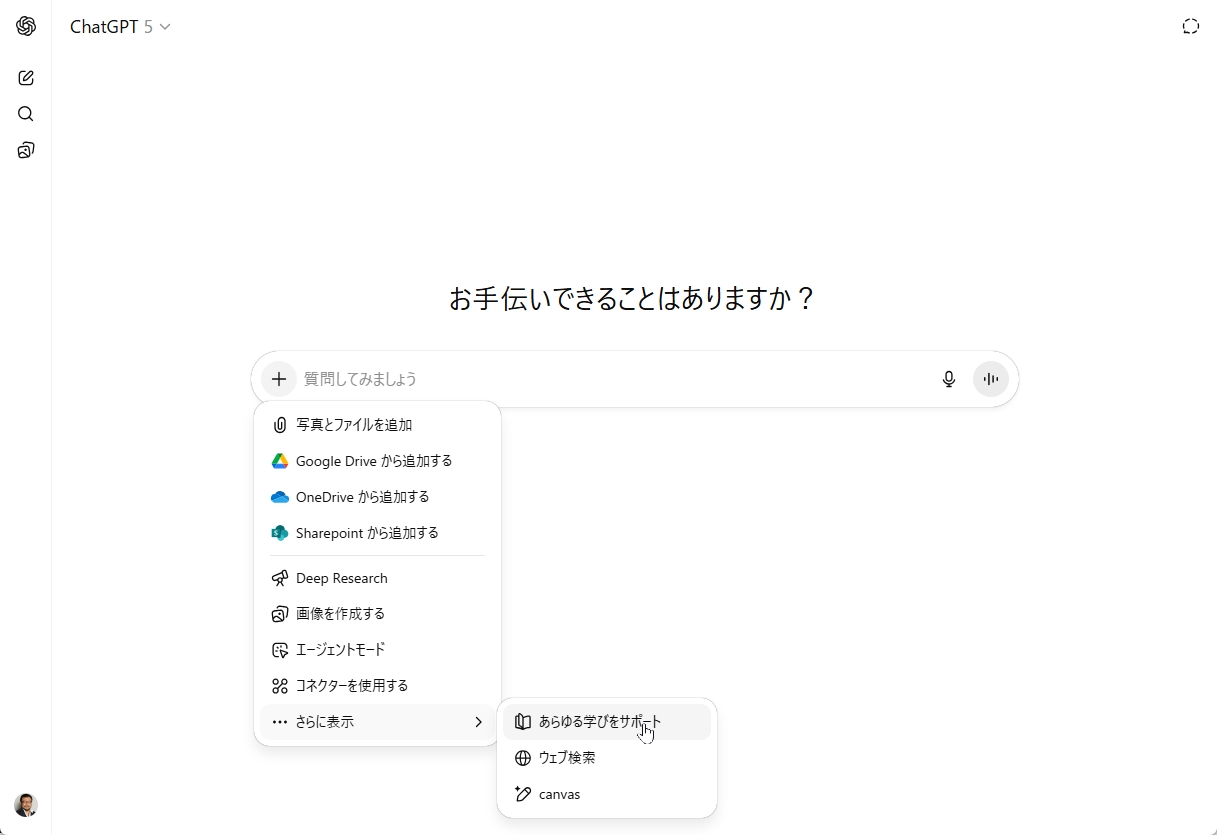Start a new chat with pencil icon
Image resolution: width=1217 pixels, height=835 pixels.
(26, 78)
